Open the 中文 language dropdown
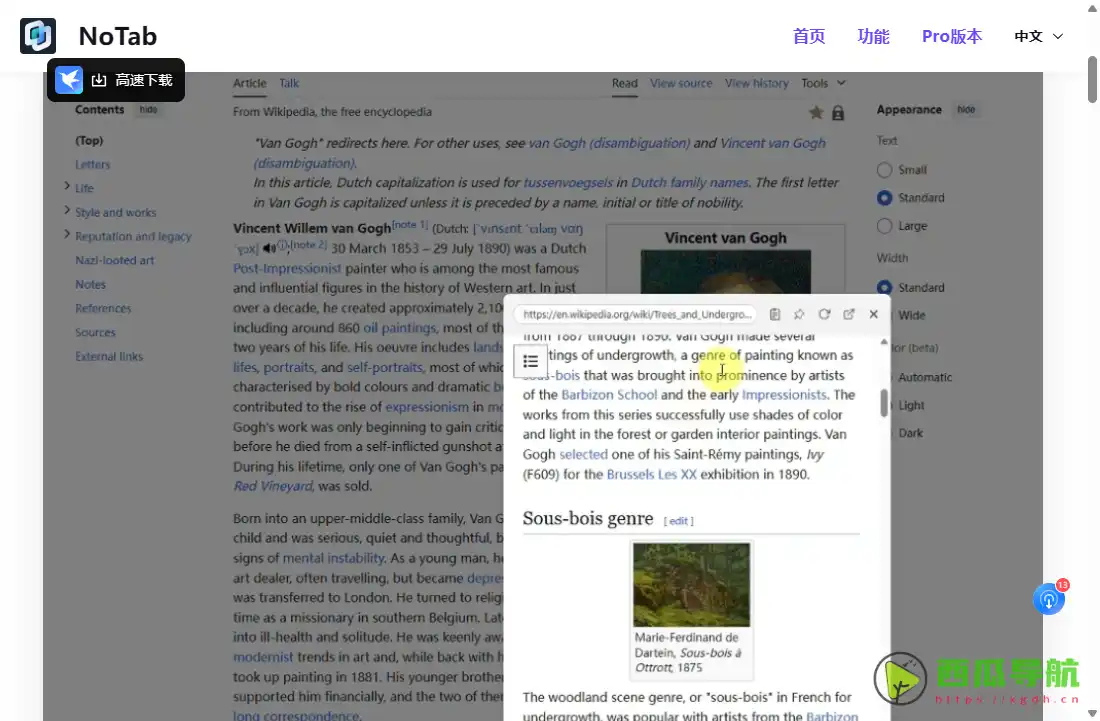This screenshot has width=1100, height=721. (x=1038, y=36)
